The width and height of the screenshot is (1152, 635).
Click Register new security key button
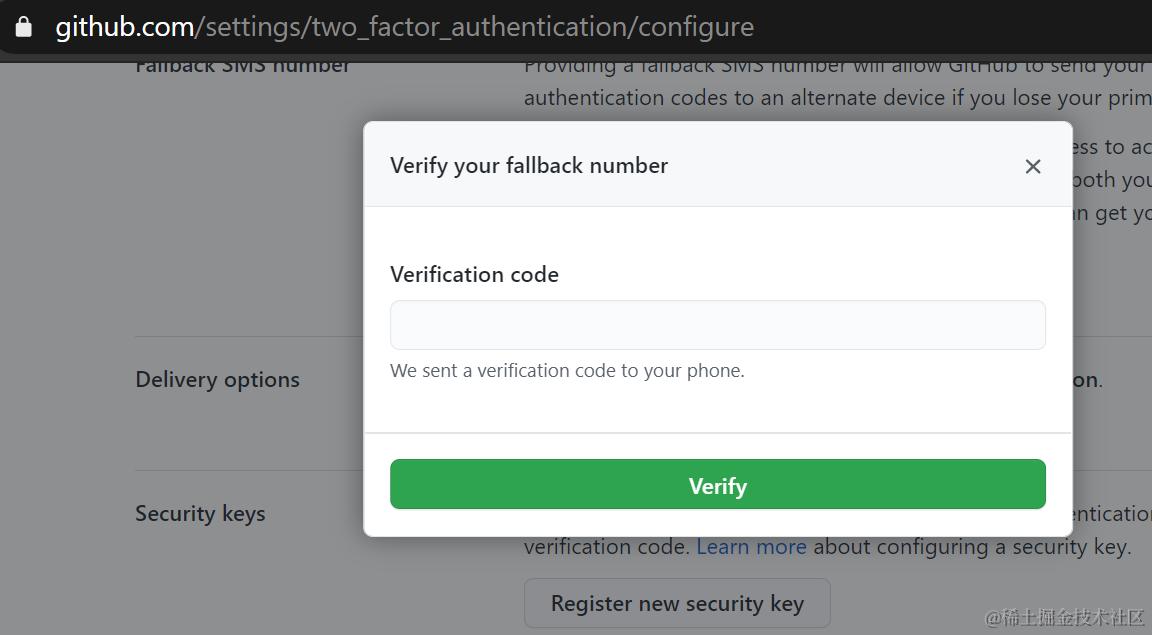click(x=677, y=604)
